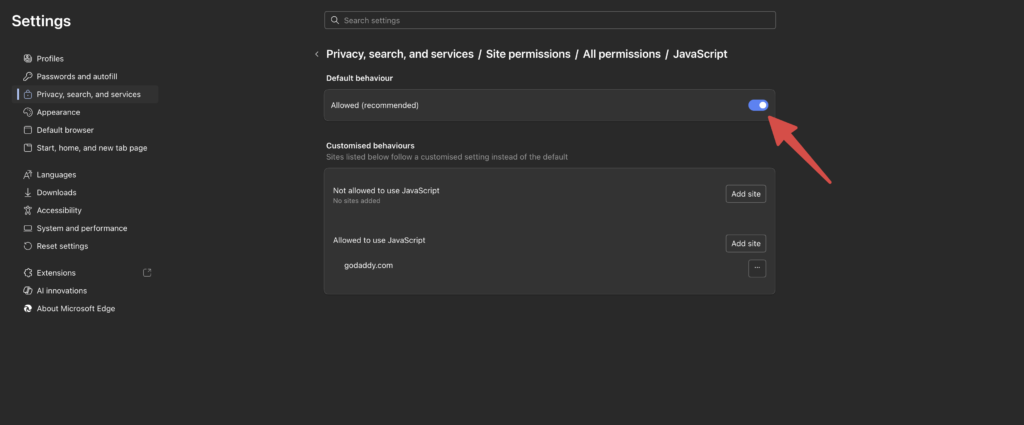Click the Default browser icon
Screen dimensions: 1024x425
[28, 131]
